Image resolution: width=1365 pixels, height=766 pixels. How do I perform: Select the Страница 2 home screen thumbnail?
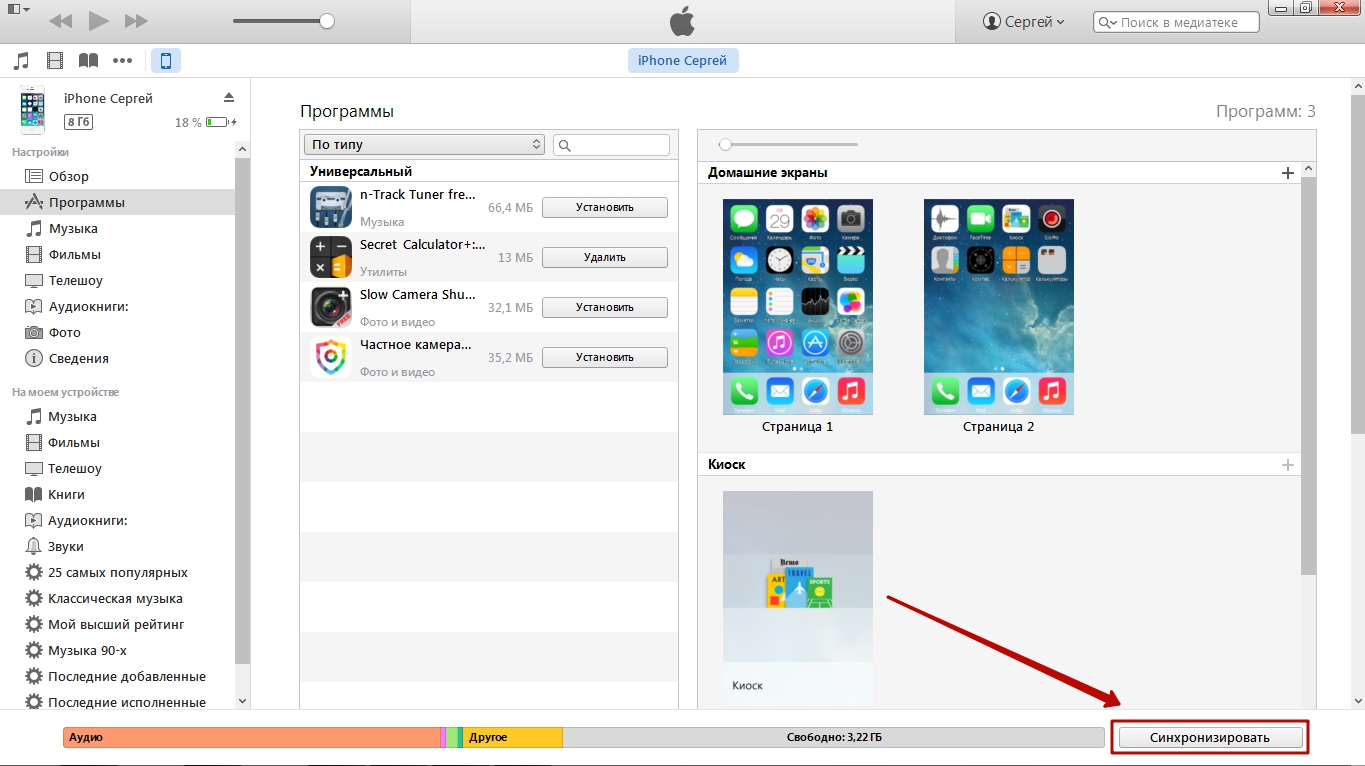(999, 307)
